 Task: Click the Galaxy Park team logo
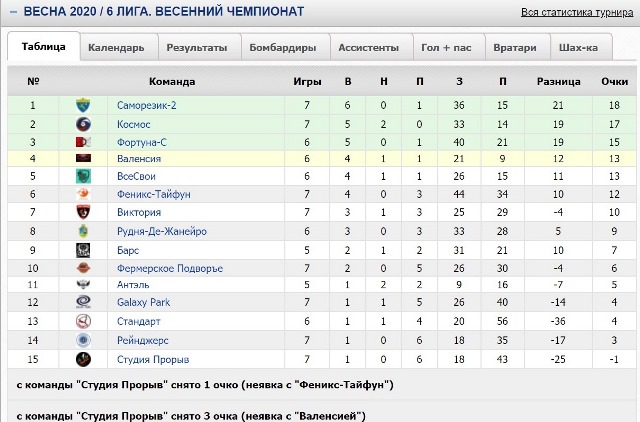pyautogui.click(x=83, y=302)
